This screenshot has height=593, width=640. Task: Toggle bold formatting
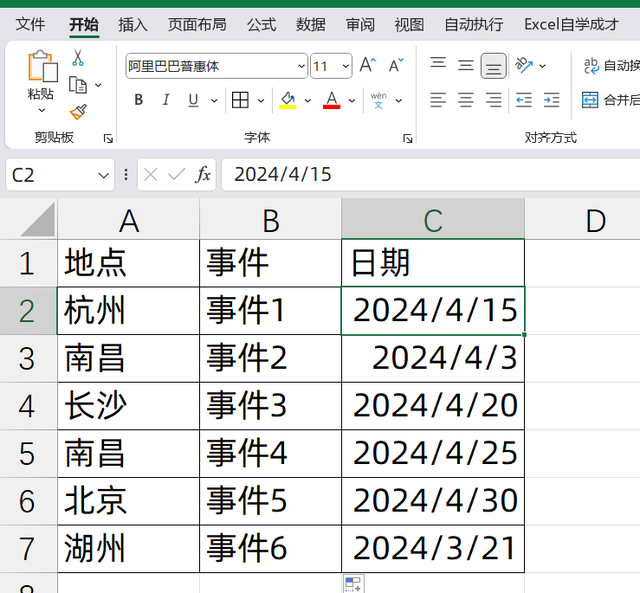139,100
